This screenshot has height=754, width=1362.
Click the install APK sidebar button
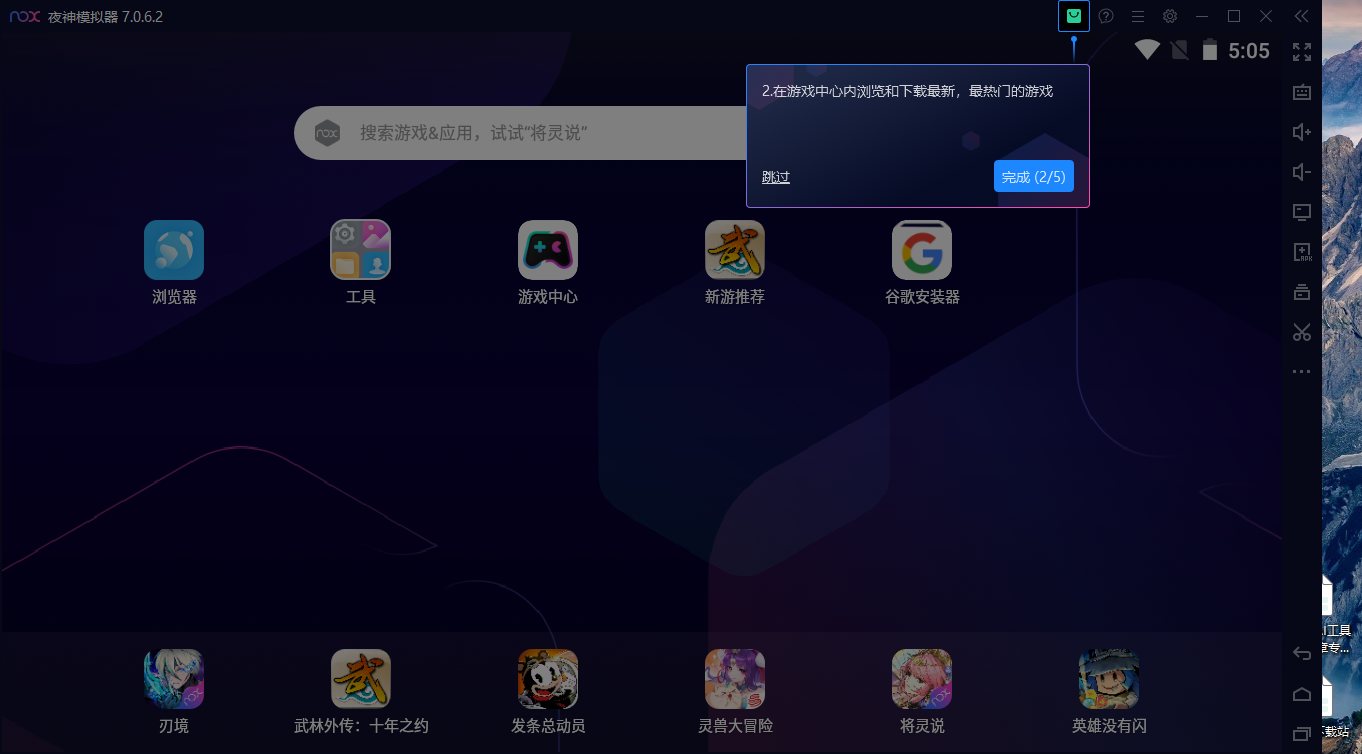click(1302, 252)
